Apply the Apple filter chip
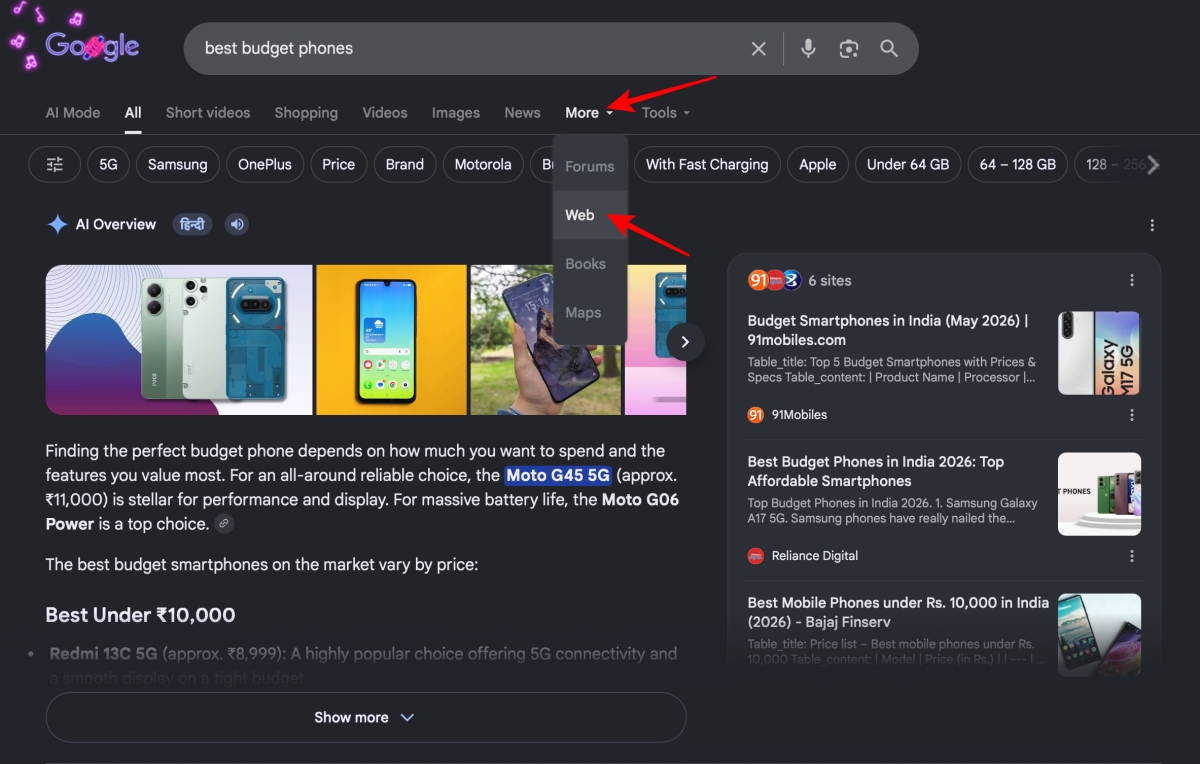Image resolution: width=1200 pixels, height=764 pixels. [x=818, y=164]
